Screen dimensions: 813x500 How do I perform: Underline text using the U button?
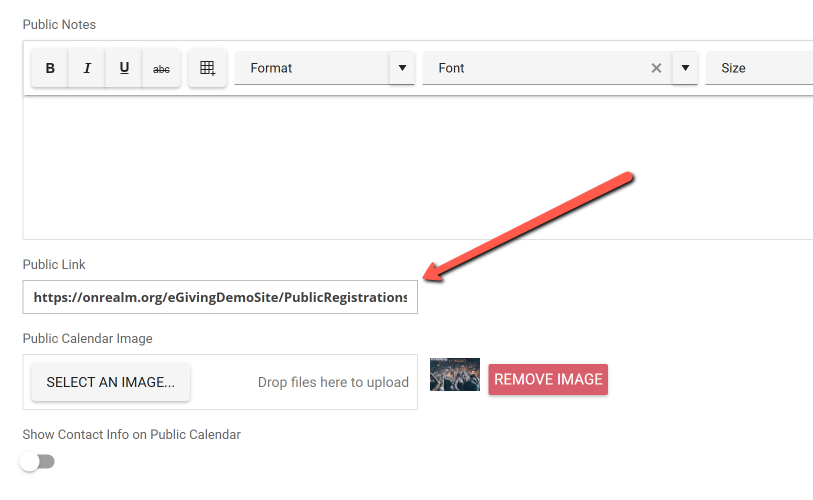pyautogui.click(x=124, y=68)
